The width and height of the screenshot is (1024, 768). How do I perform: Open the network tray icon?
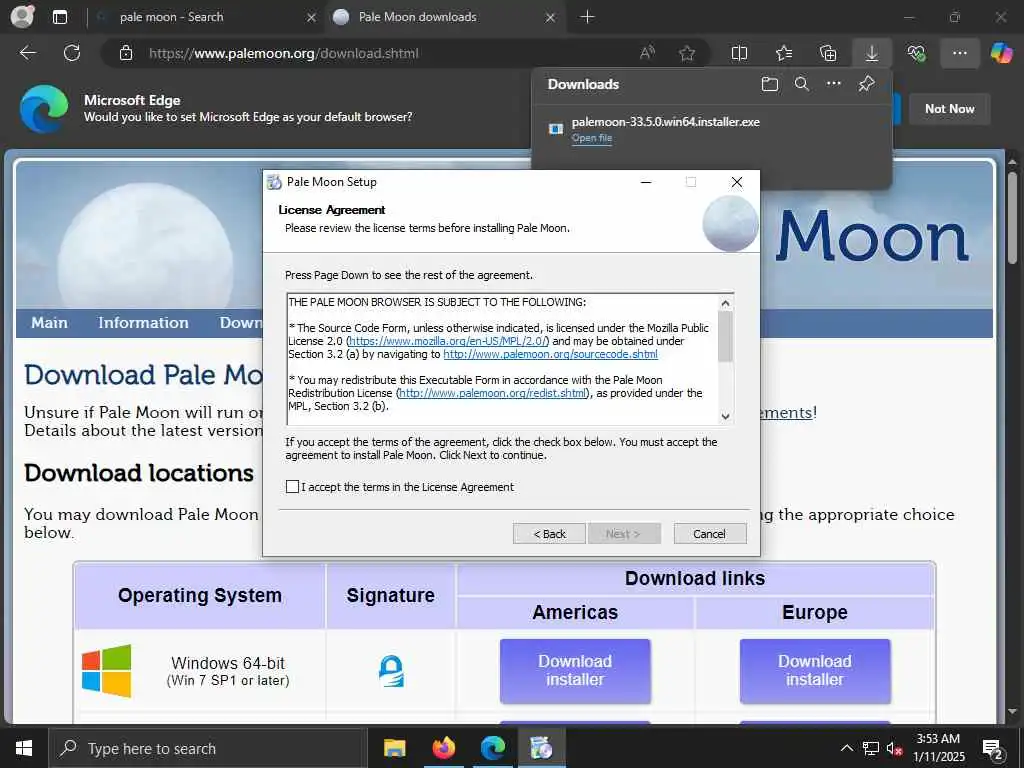coord(871,748)
